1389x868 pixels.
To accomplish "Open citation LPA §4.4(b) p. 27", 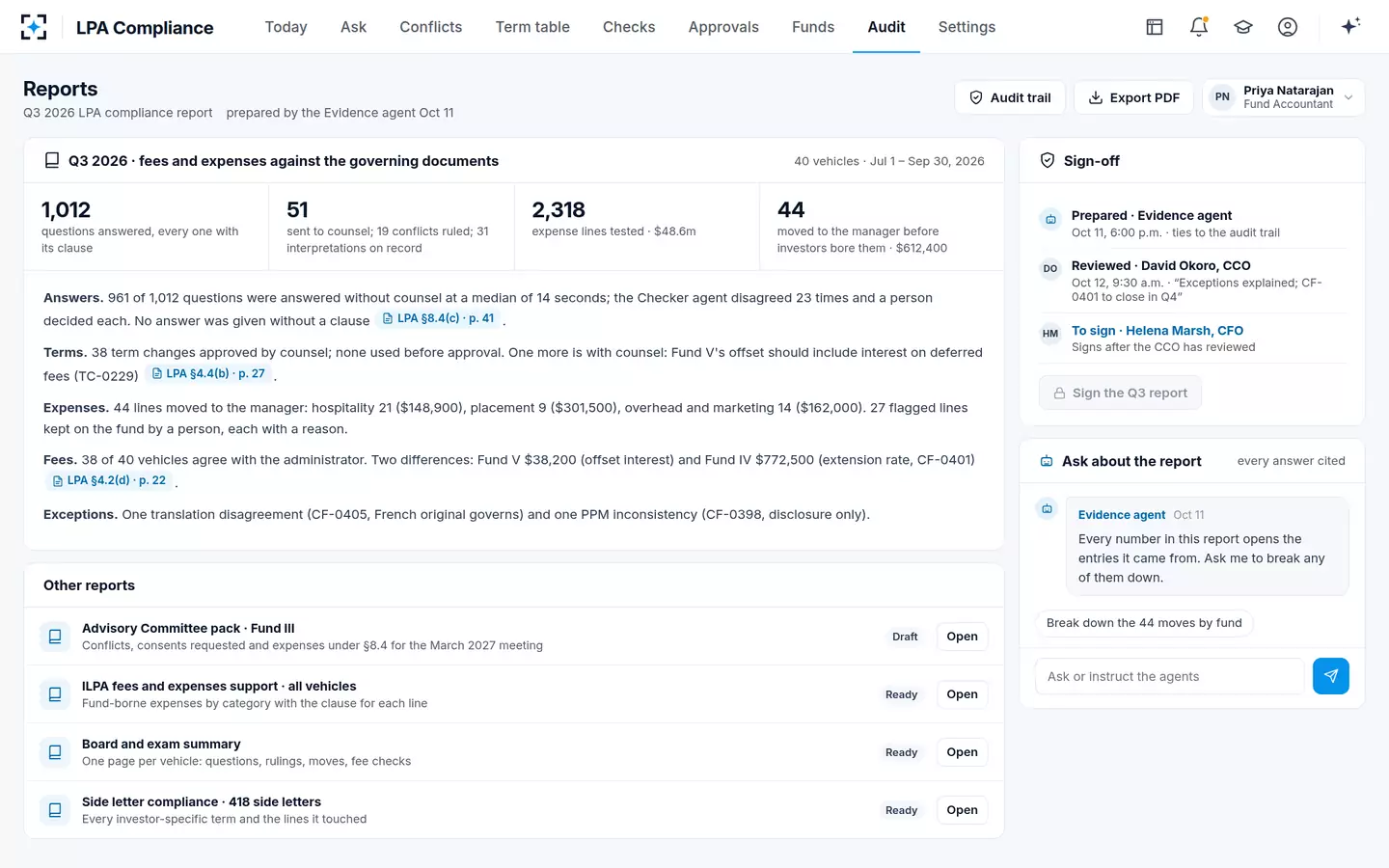I will coord(208,373).
